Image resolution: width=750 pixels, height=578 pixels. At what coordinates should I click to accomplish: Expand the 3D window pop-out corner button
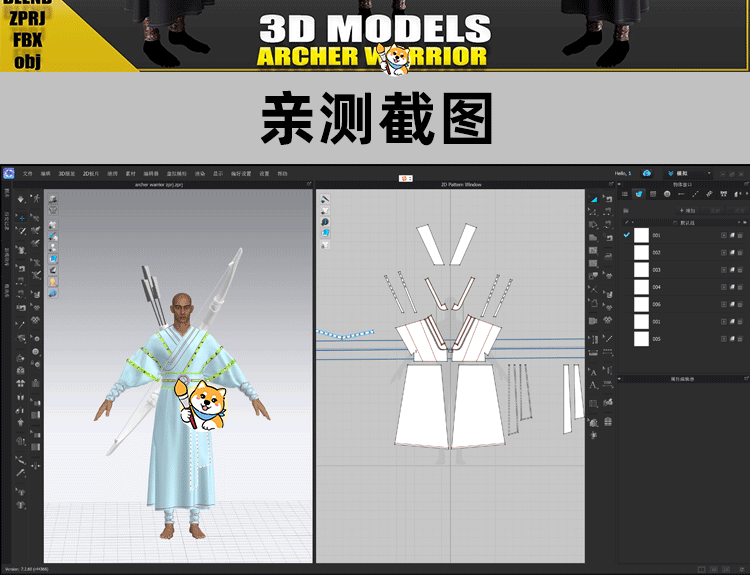tap(307, 185)
